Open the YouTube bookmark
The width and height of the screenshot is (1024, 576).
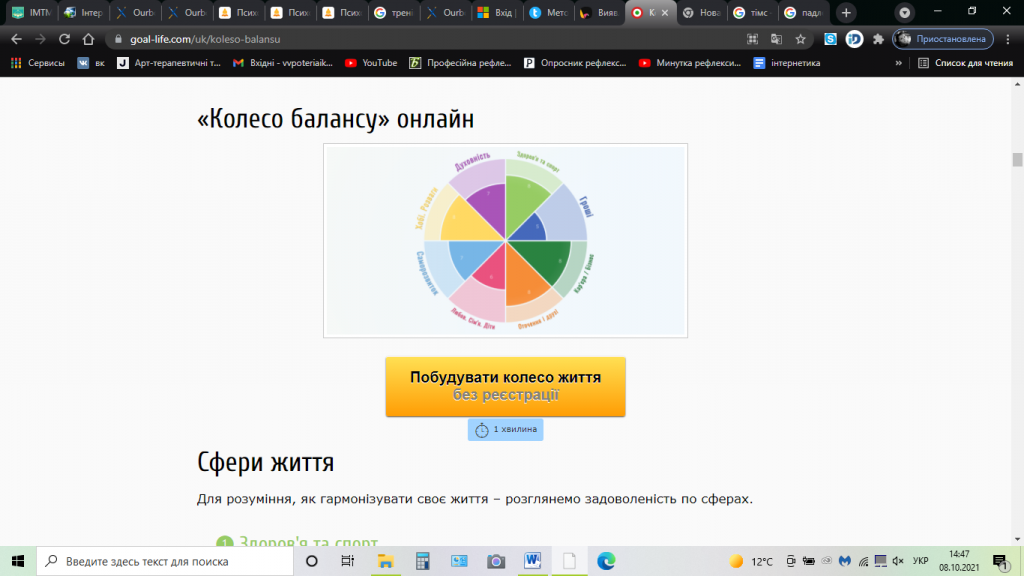(374, 62)
